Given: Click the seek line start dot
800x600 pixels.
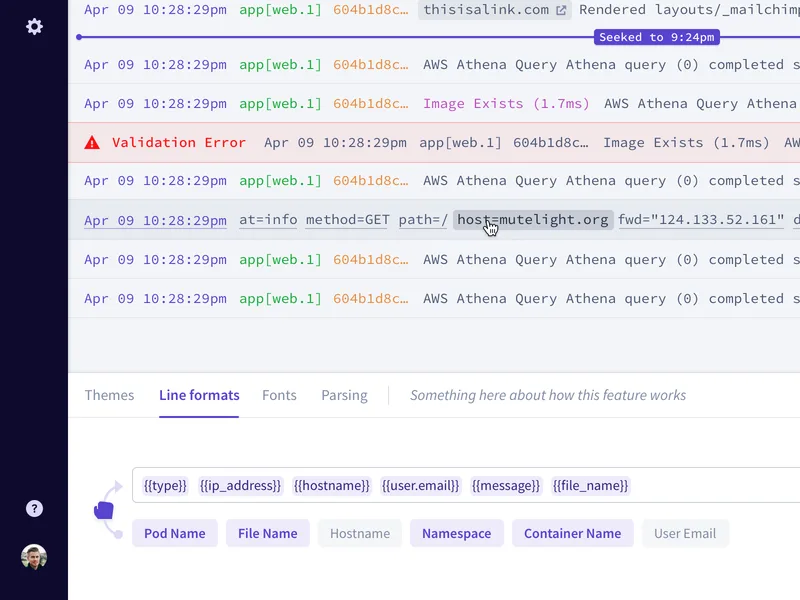Looking at the screenshot, I should (79, 37).
